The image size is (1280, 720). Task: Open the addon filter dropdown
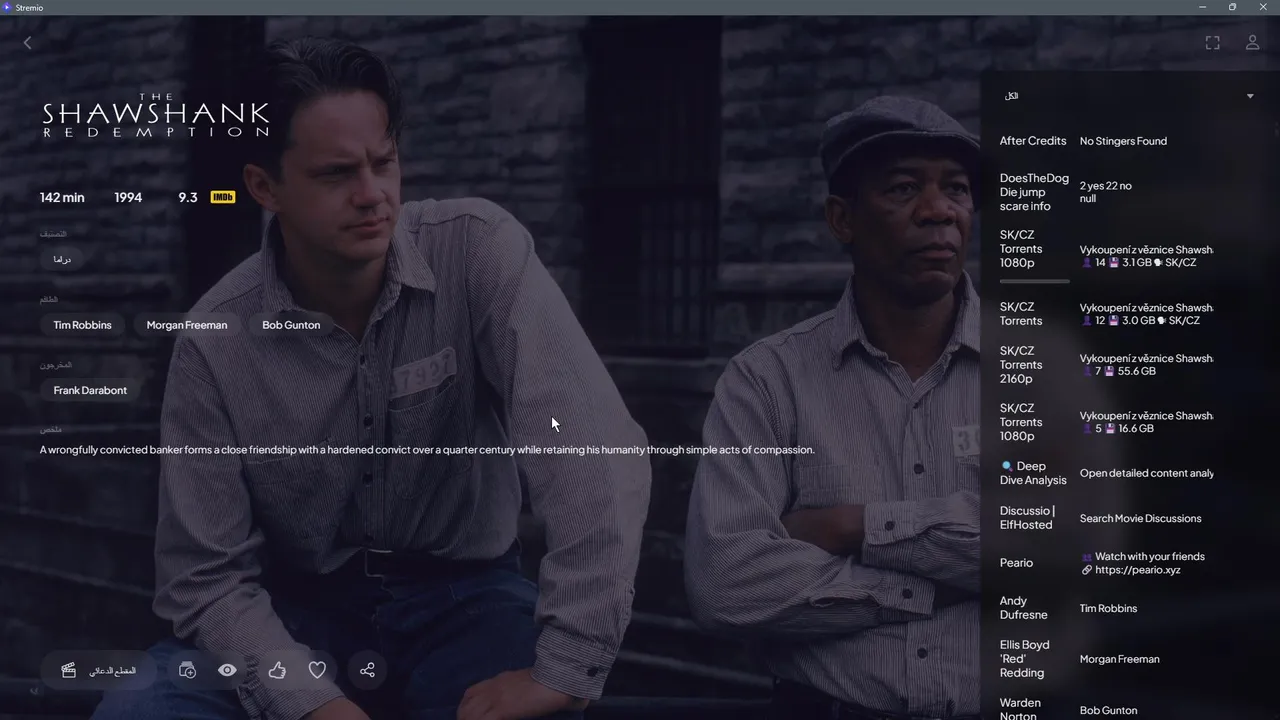coord(1129,96)
